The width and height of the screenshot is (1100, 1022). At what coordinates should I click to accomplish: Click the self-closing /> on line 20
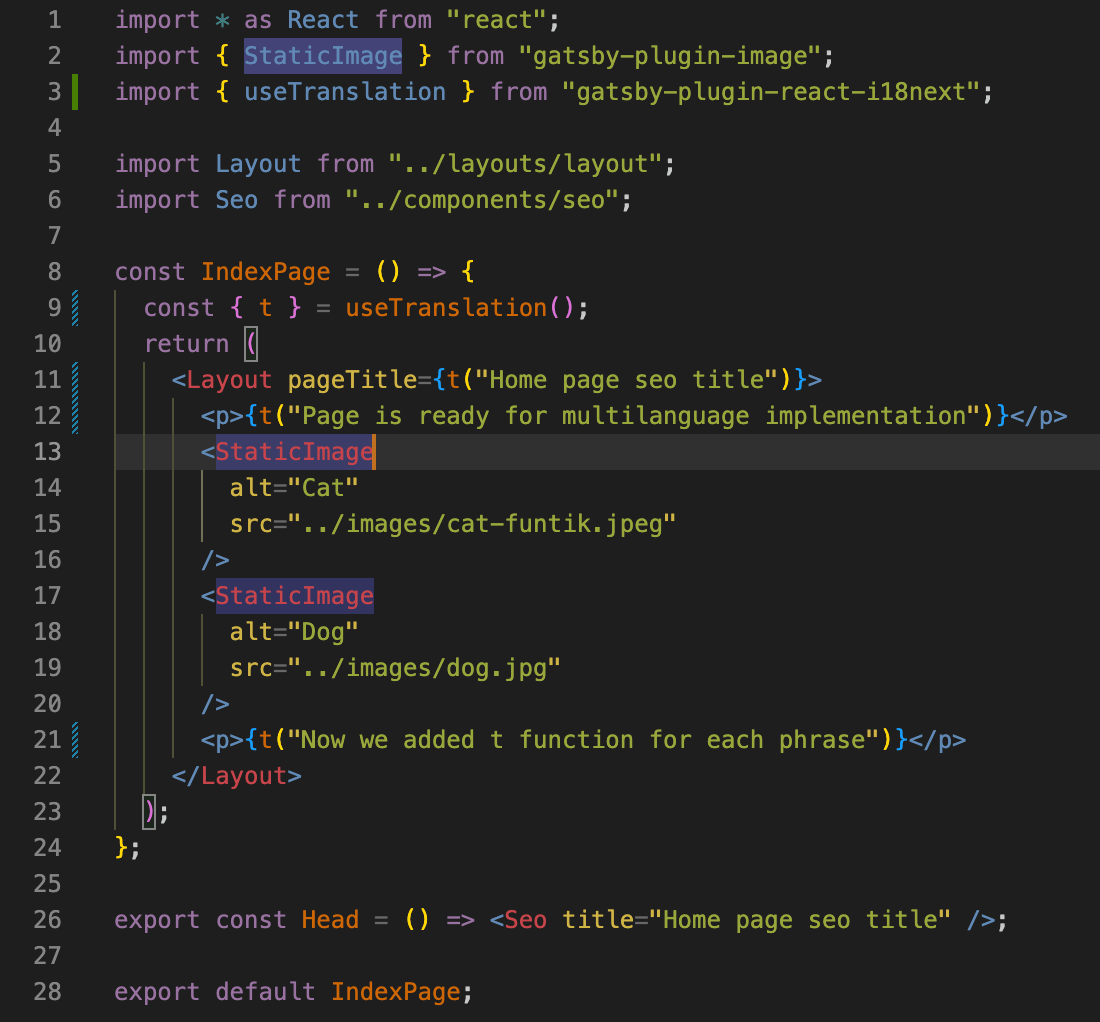[215, 704]
